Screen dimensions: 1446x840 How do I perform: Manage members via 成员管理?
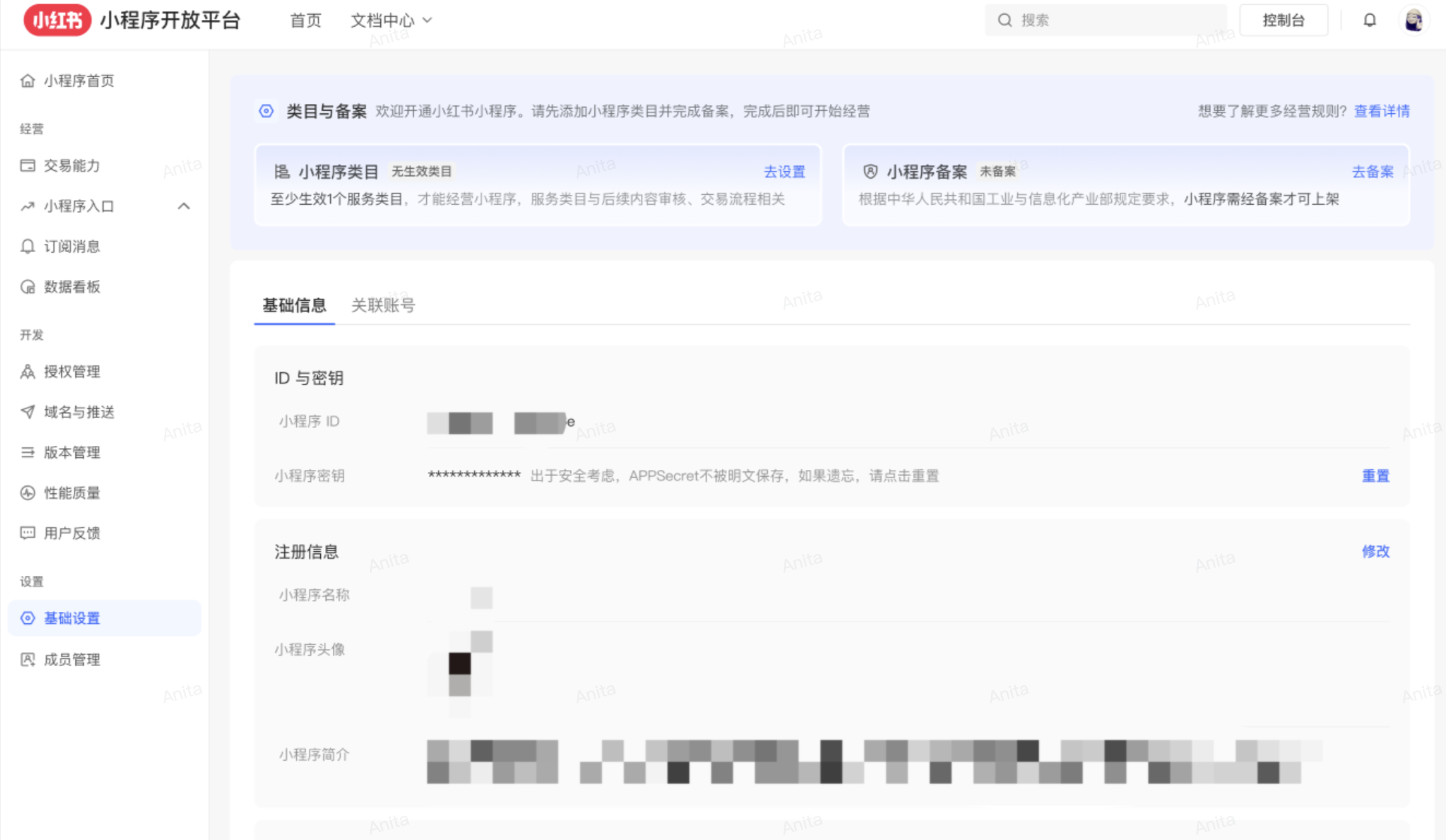[71, 659]
